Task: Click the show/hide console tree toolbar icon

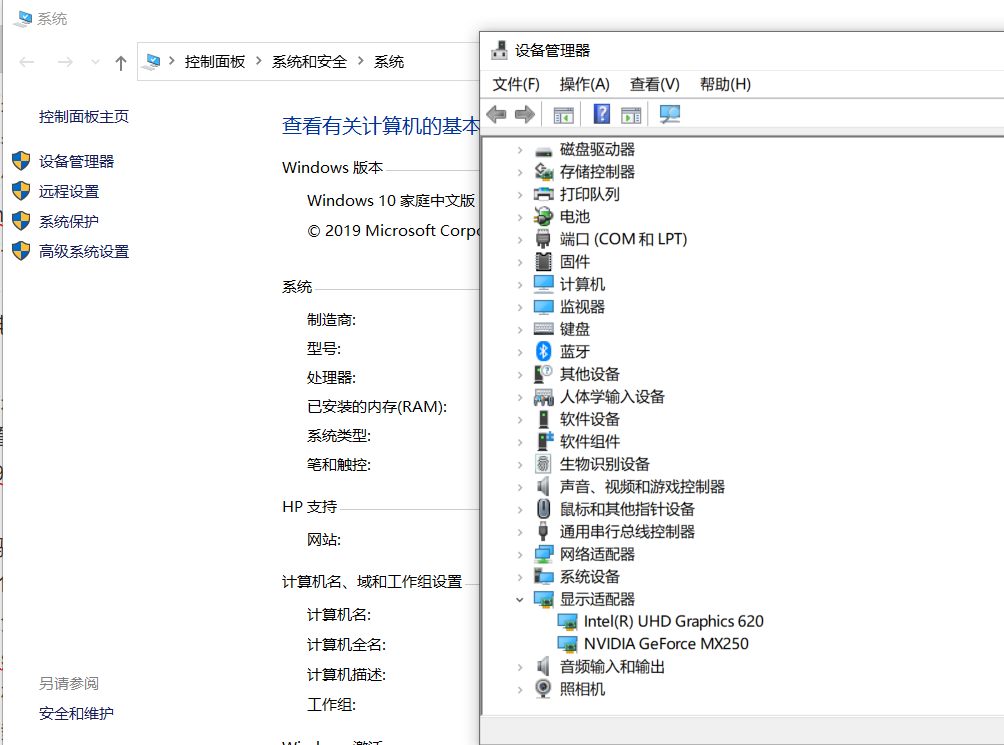Action: click(563, 115)
